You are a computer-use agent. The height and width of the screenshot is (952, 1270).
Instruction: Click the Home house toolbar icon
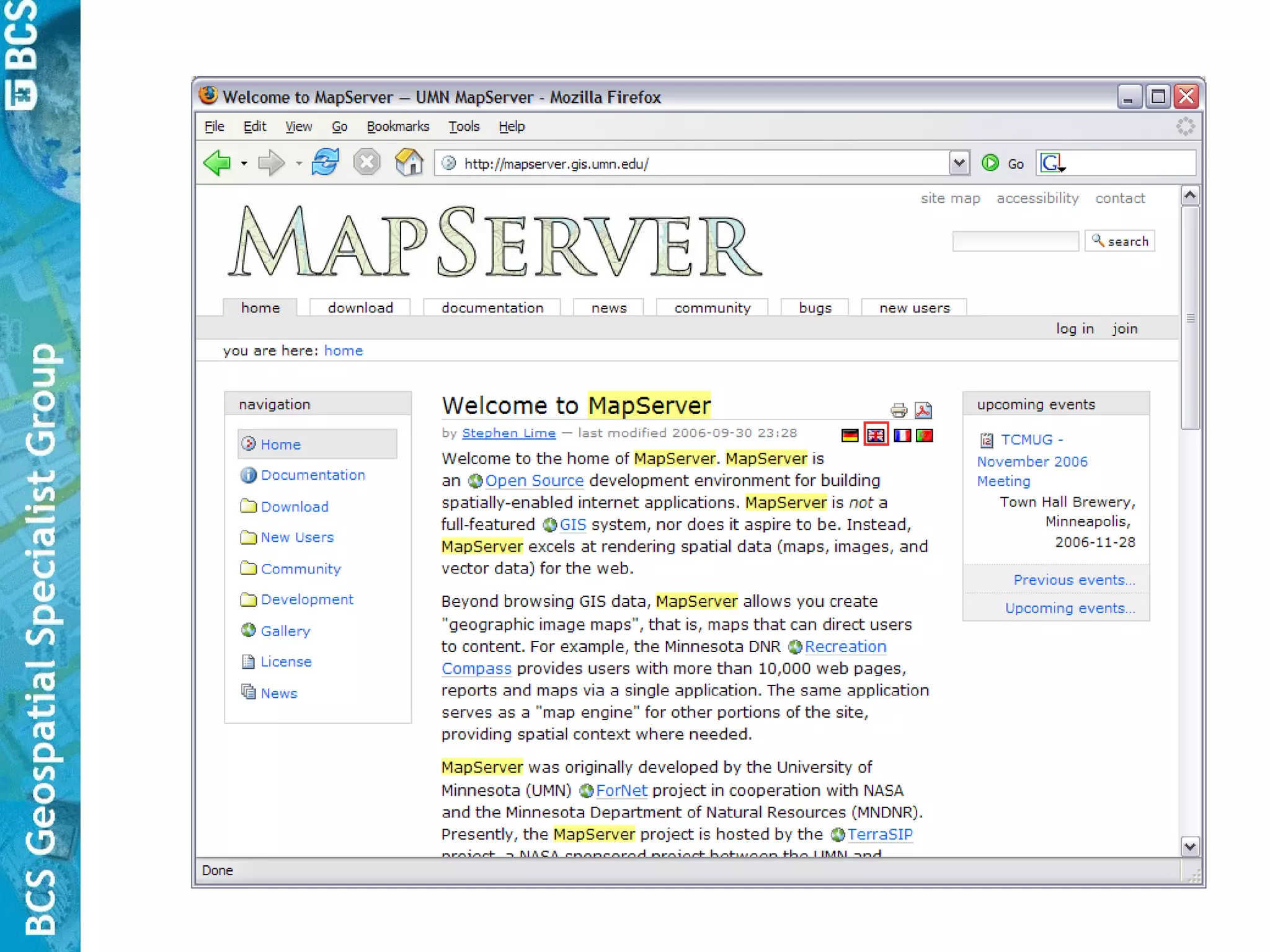click(x=409, y=163)
